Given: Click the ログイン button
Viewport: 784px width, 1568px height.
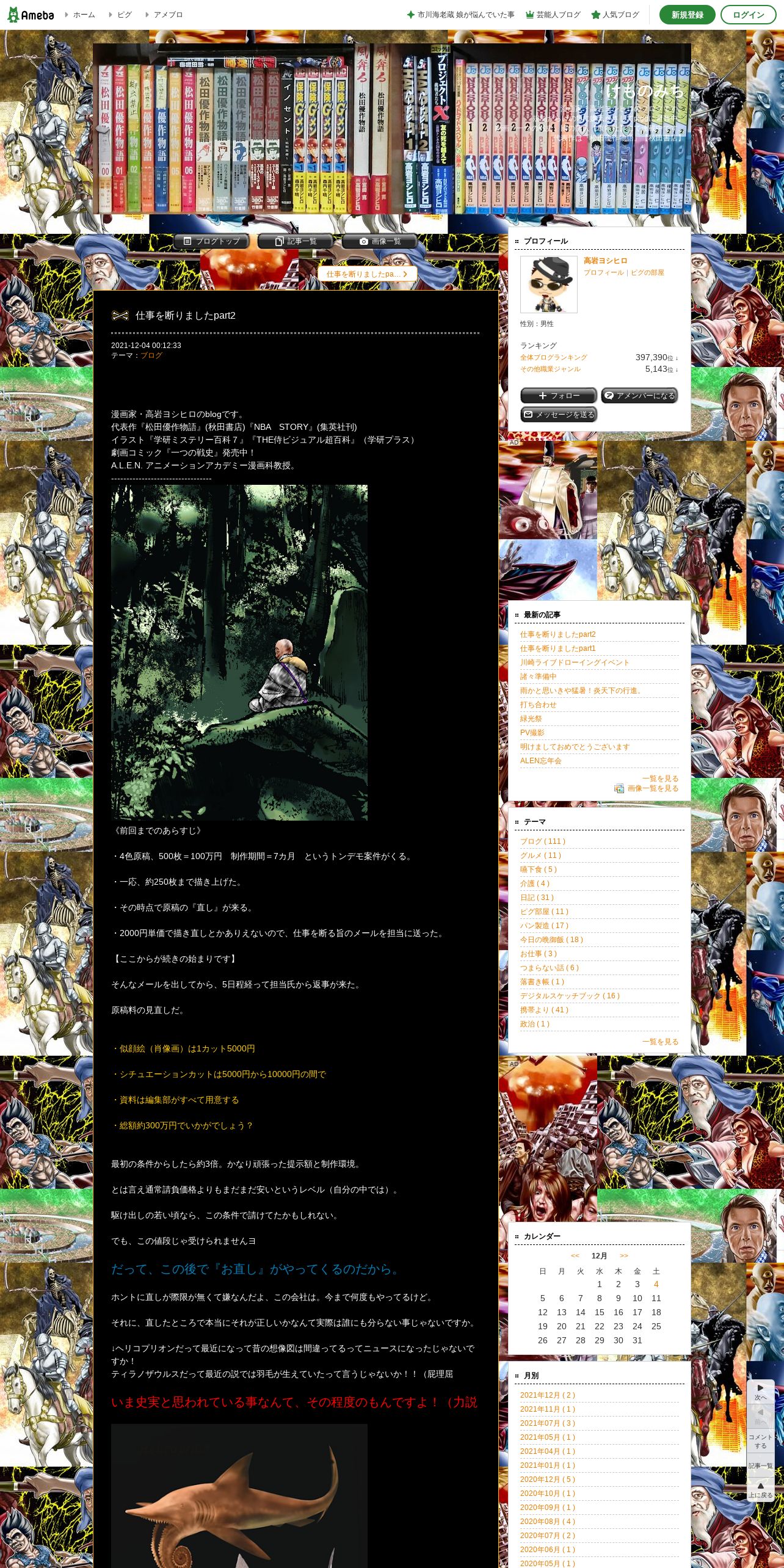Looking at the screenshot, I should 749,15.
